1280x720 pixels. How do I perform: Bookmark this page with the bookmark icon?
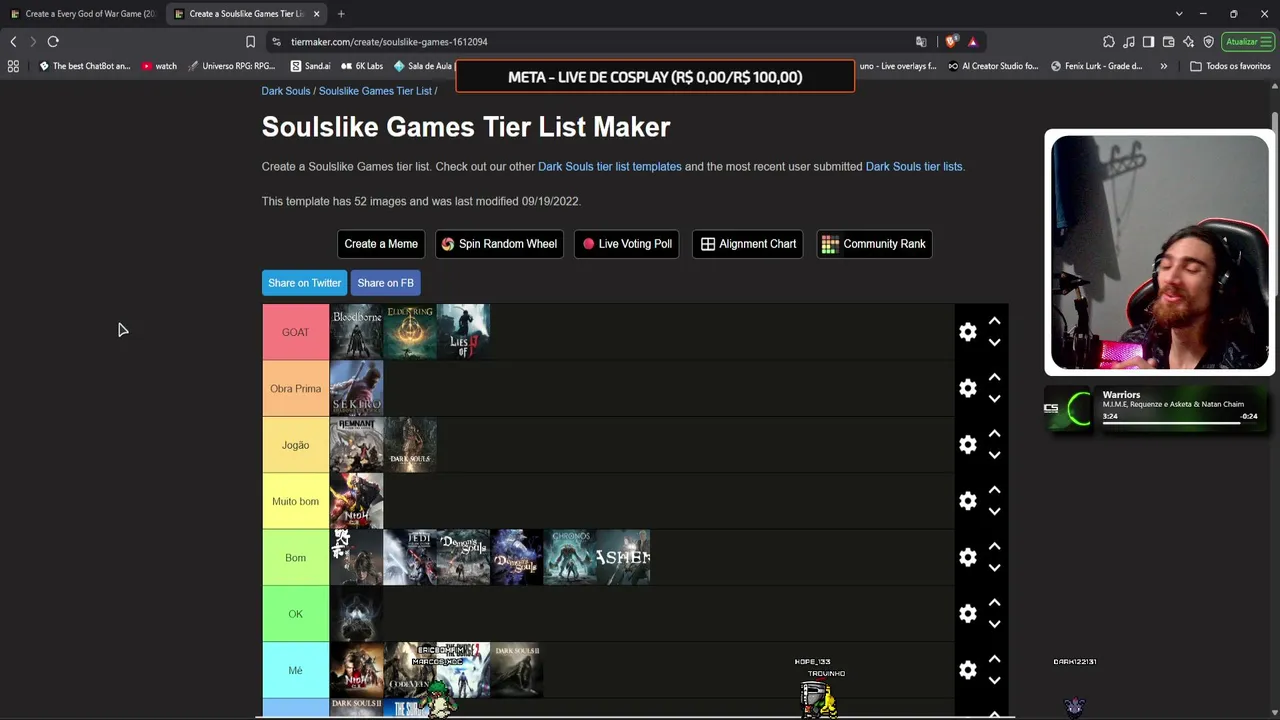(x=250, y=42)
